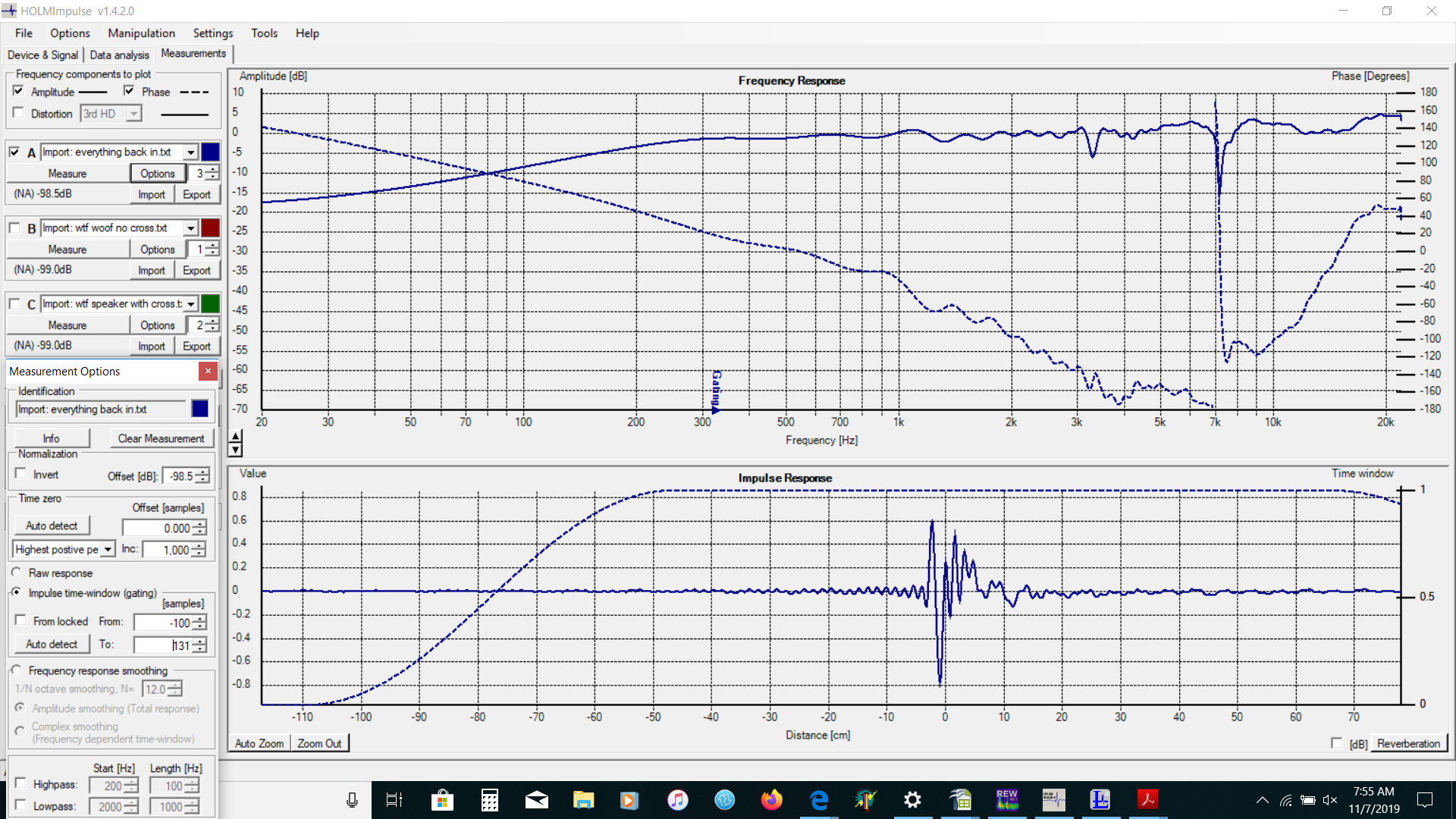Open the colorful bird taskbar app
Screen dimensions: 1456x819
click(x=865, y=799)
